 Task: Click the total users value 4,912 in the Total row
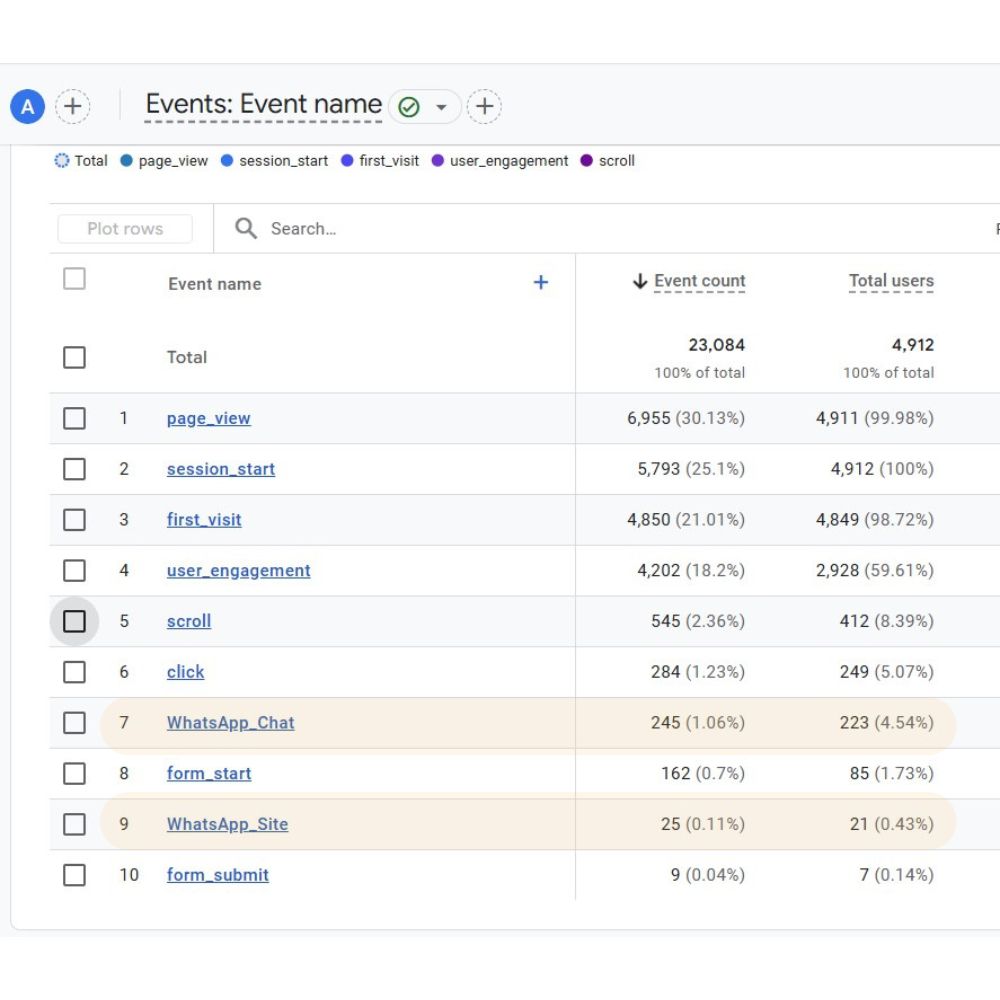click(x=913, y=345)
